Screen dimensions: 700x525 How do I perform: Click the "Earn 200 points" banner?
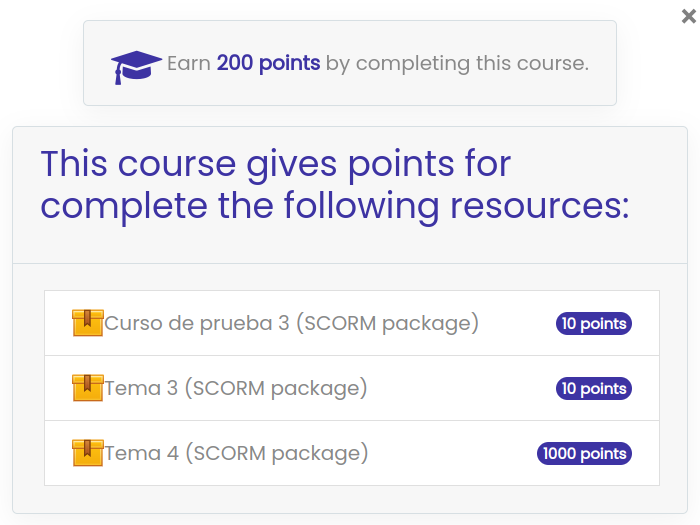[350, 63]
